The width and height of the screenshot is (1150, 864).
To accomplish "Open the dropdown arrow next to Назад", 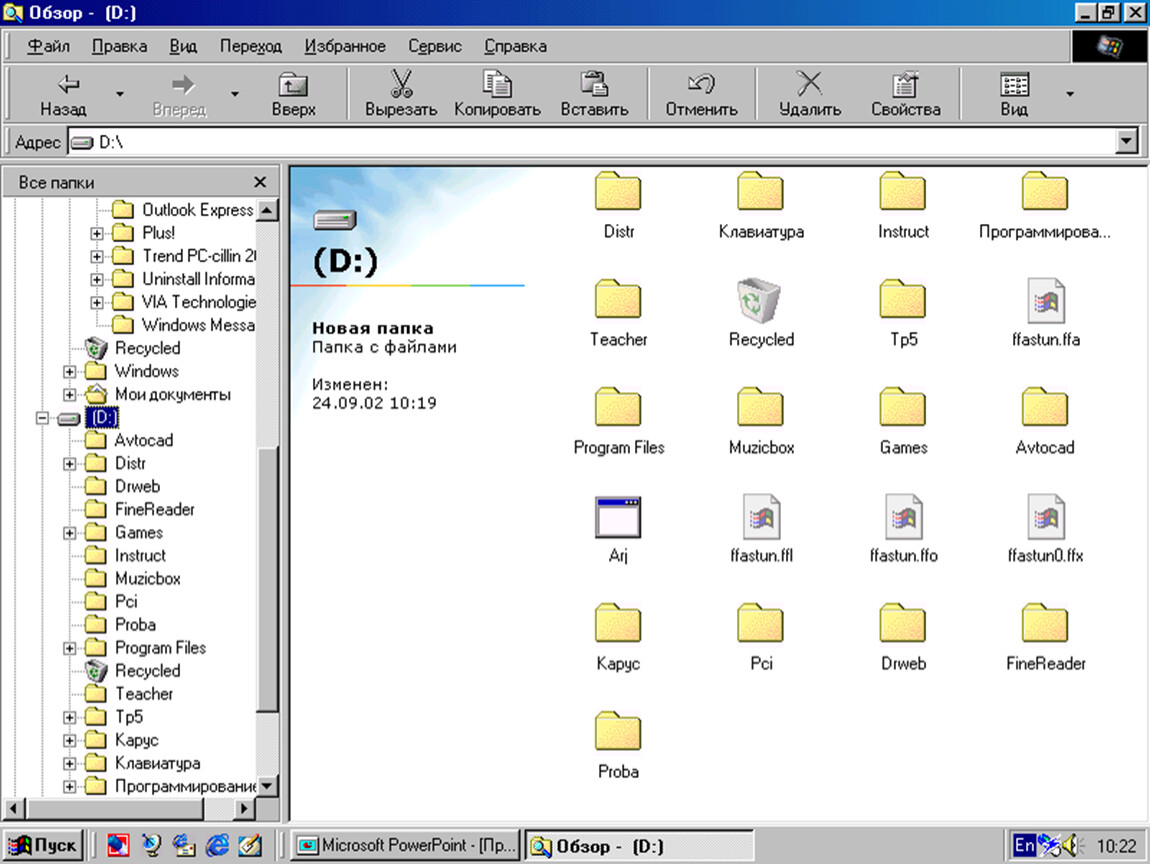I will (x=120, y=94).
